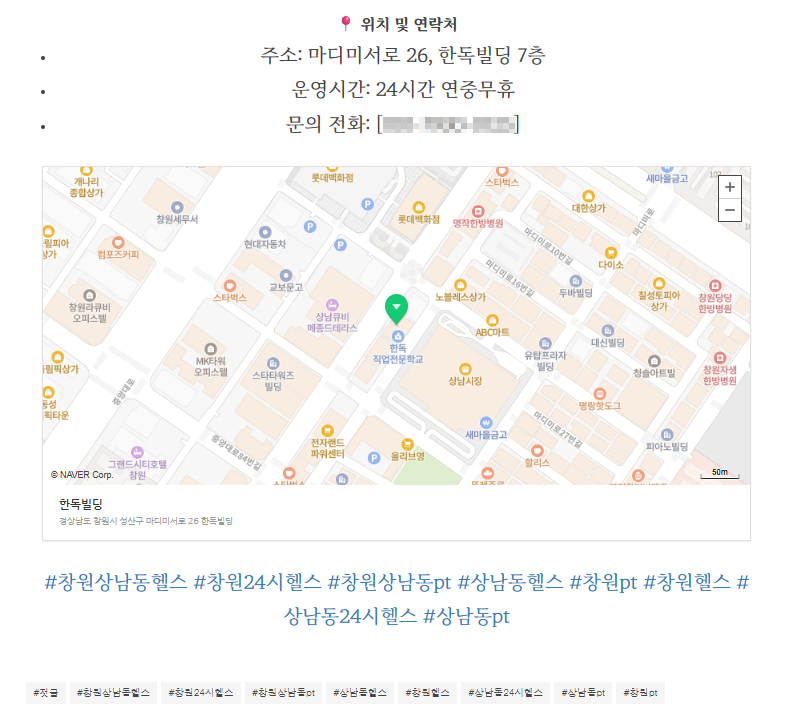Click the 유탑프라자 빌딩 icon
Image resolution: width=796 pixels, height=718 pixels.
(x=545, y=343)
